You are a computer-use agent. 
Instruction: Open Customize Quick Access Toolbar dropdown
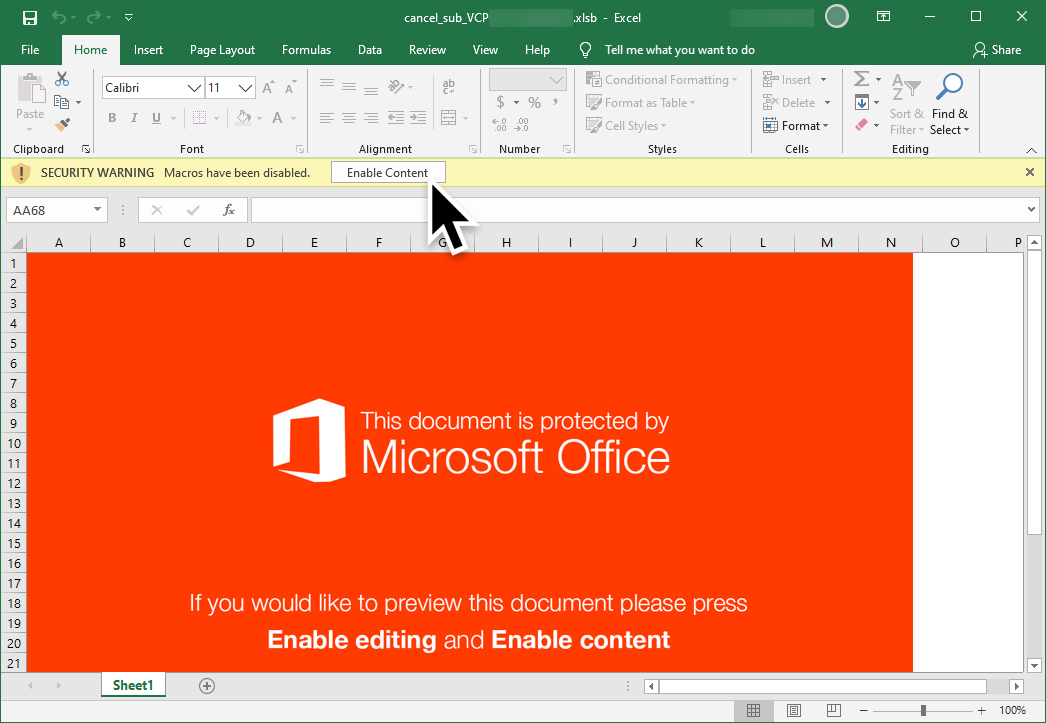coord(129,17)
